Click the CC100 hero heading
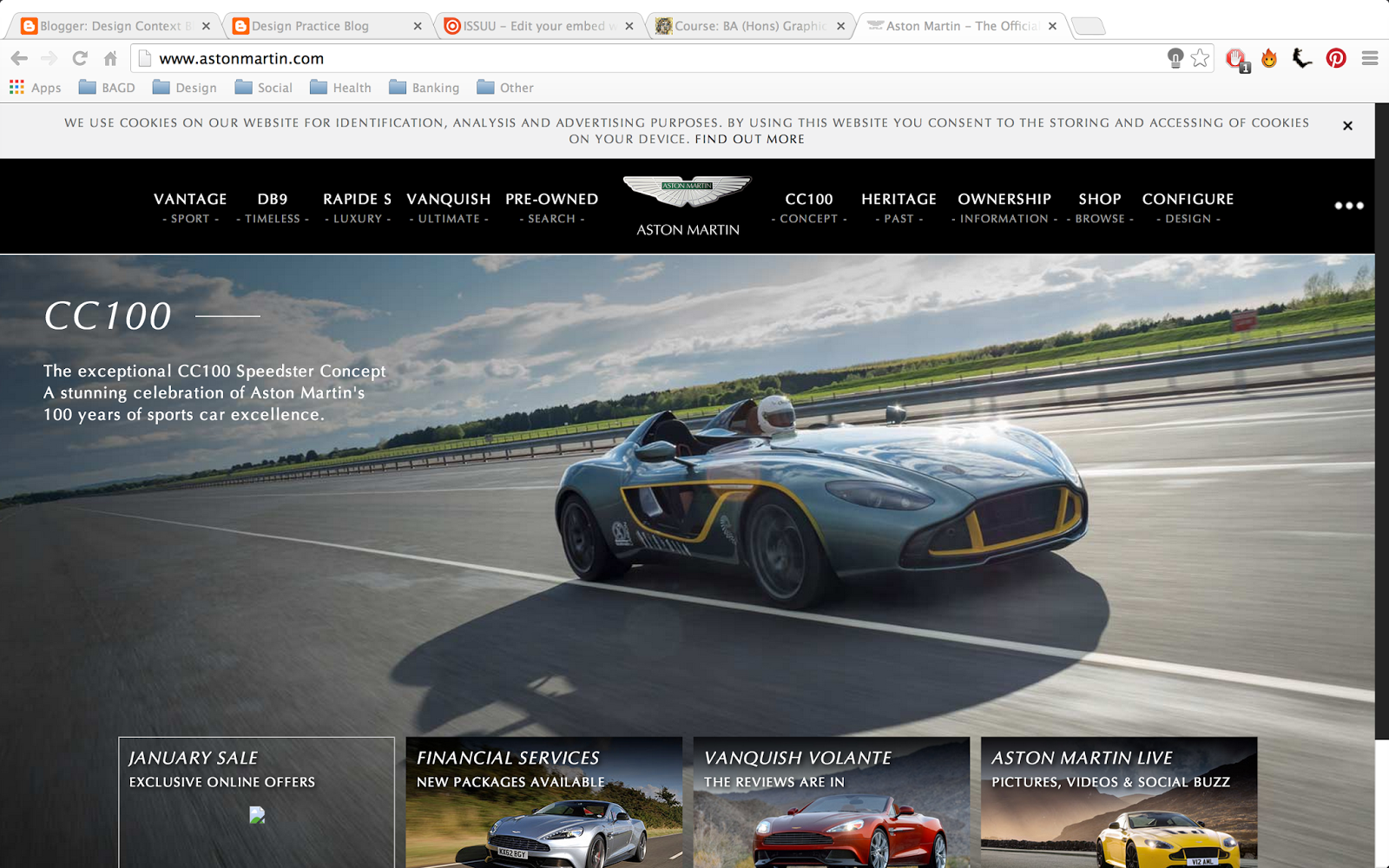This screenshot has width=1389, height=868. click(109, 316)
